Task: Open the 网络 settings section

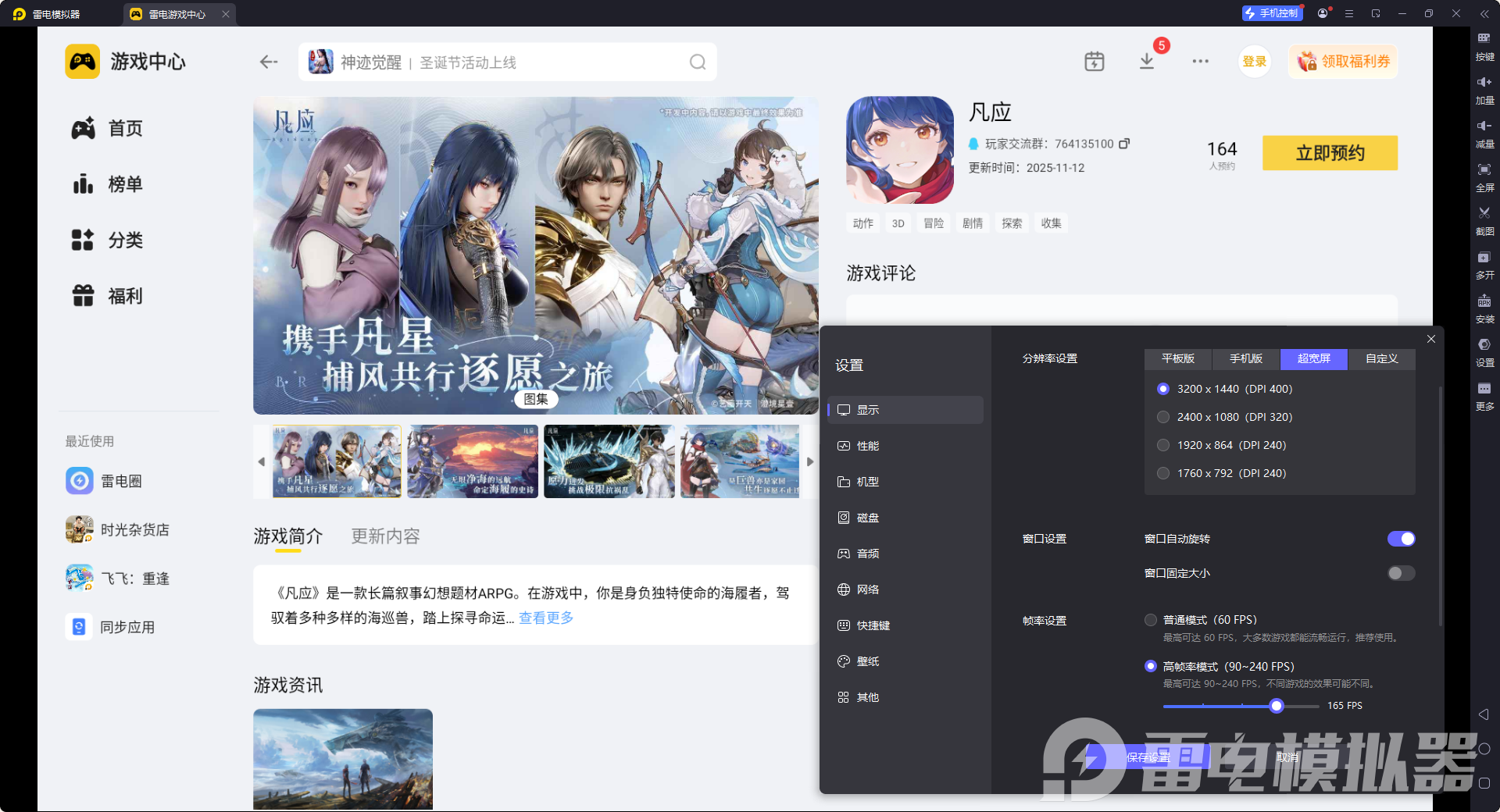Action: [905, 589]
